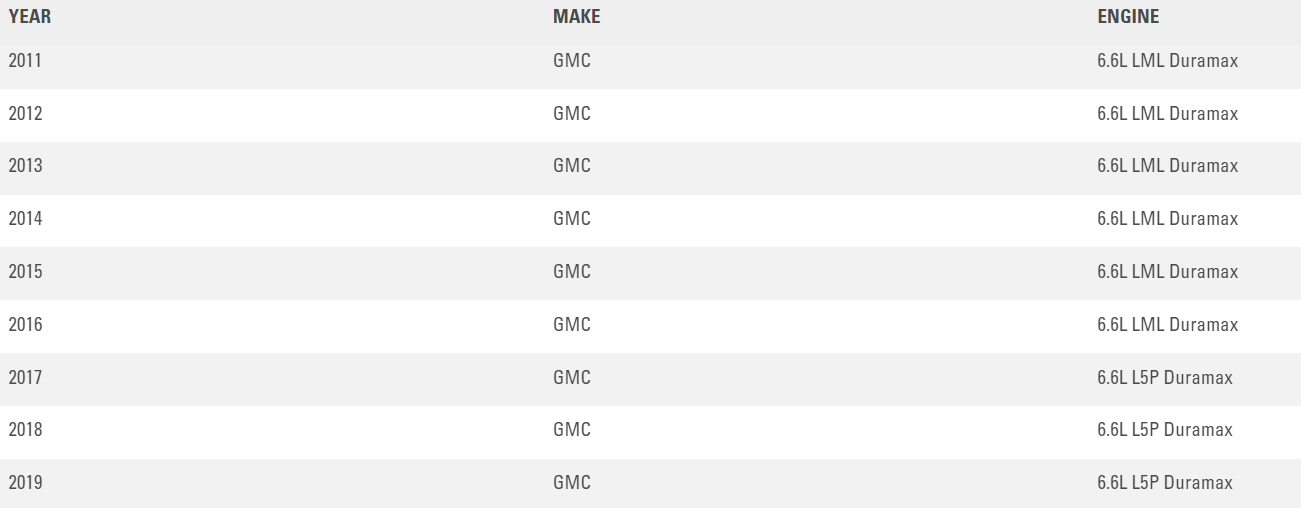Select the 2017 row's L5P Duramax engine

[1164, 378]
